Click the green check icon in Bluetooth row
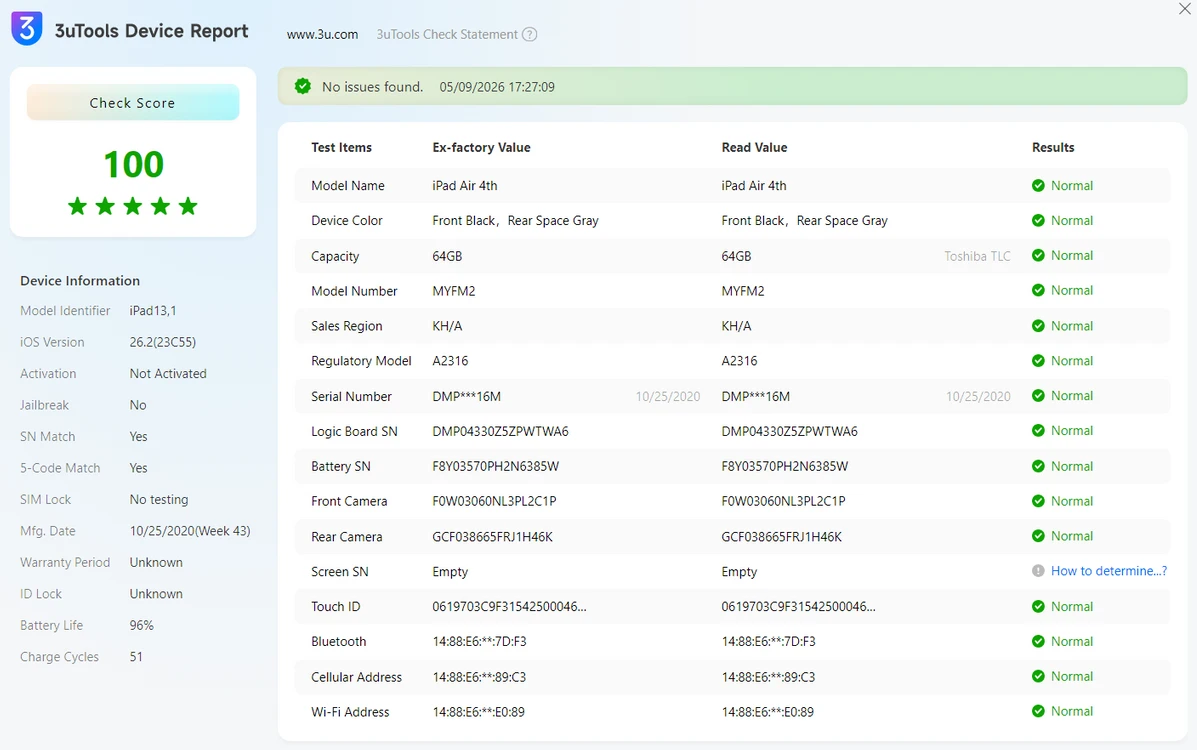The image size is (1197, 750). tap(1038, 642)
